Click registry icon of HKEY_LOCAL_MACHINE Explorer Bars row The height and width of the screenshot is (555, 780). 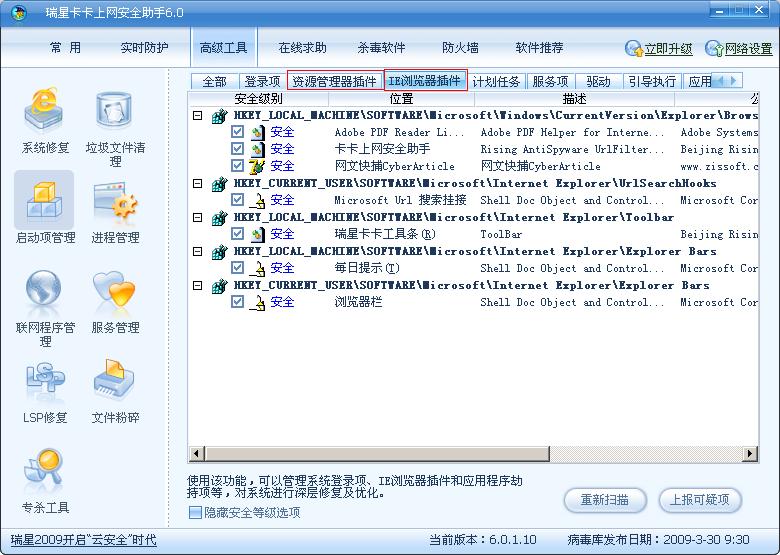click(219, 251)
